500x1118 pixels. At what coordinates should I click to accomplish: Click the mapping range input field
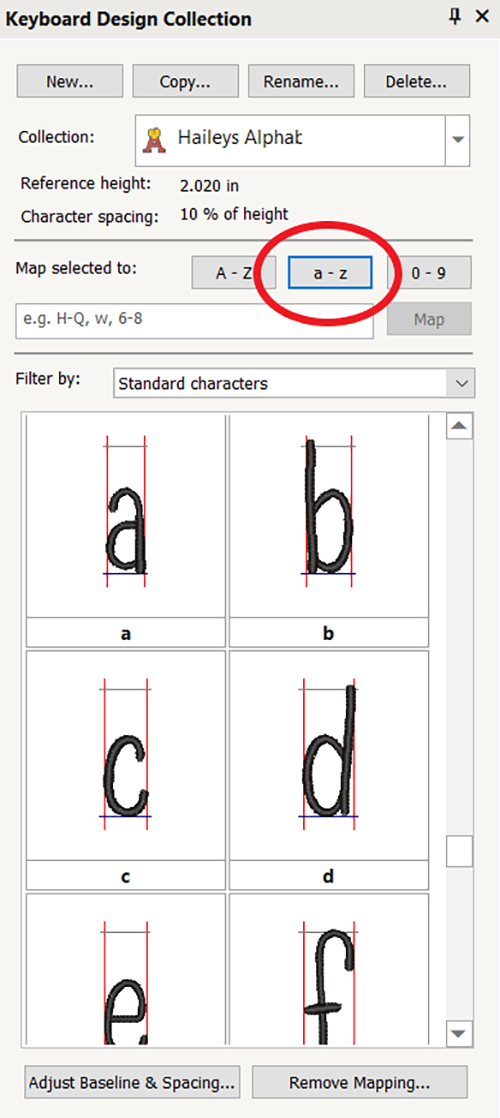coord(194,319)
